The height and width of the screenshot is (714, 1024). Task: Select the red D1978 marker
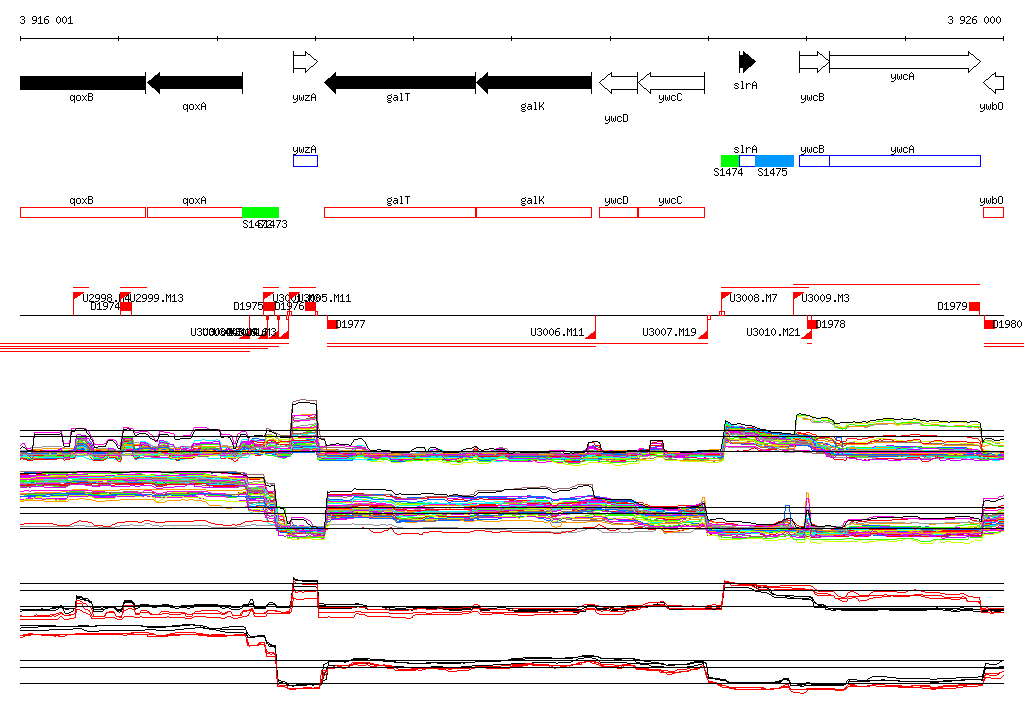pos(812,324)
